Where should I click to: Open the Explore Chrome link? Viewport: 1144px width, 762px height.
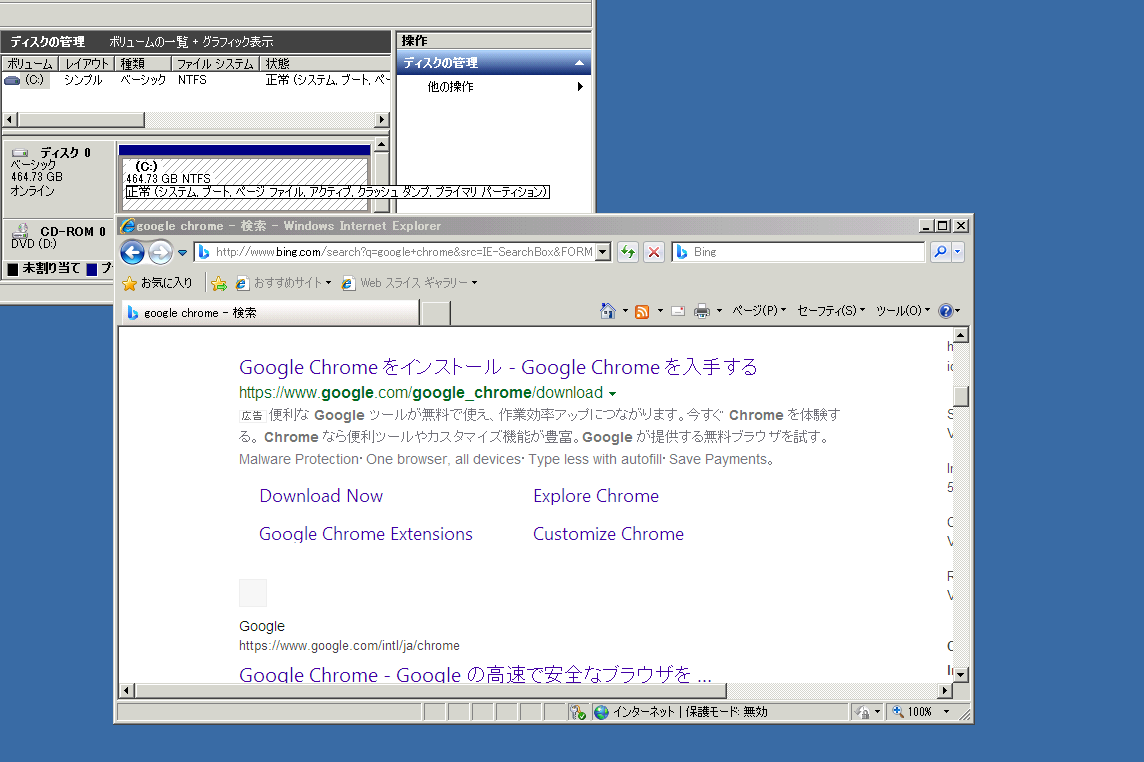coord(596,496)
